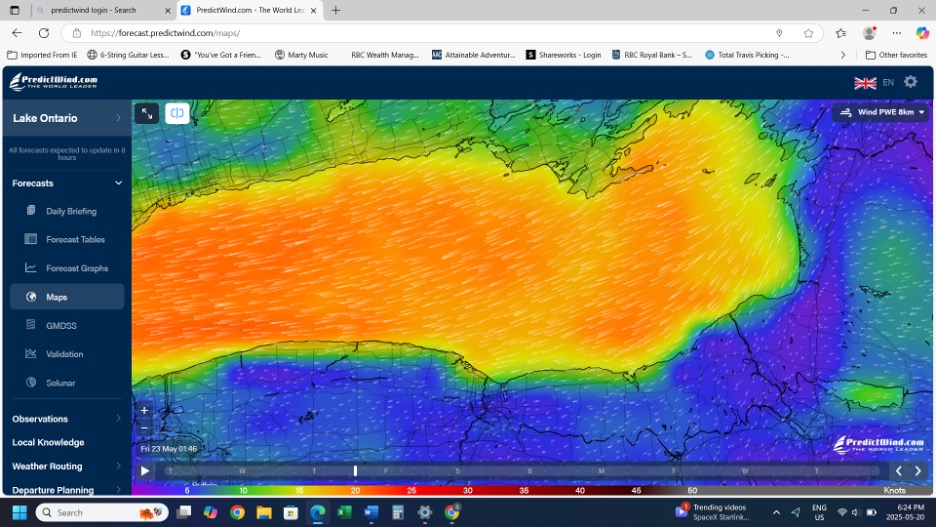Click the fullscreen expand map icon
This screenshot has height=528, width=936.
[x=146, y=114]
